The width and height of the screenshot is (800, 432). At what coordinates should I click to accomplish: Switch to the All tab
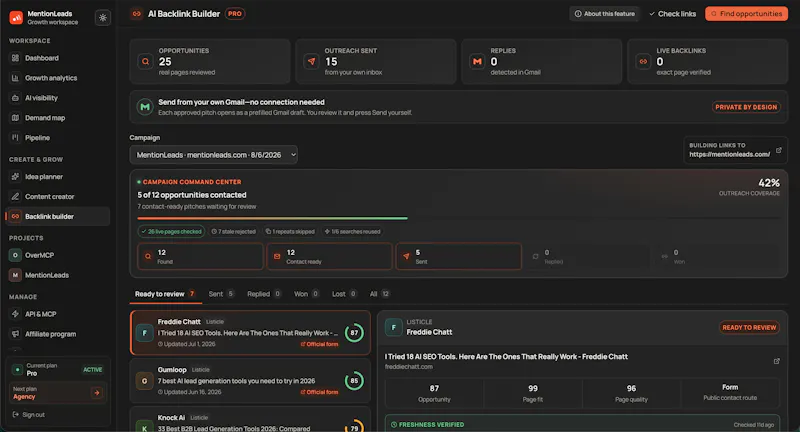click(380, 294)
